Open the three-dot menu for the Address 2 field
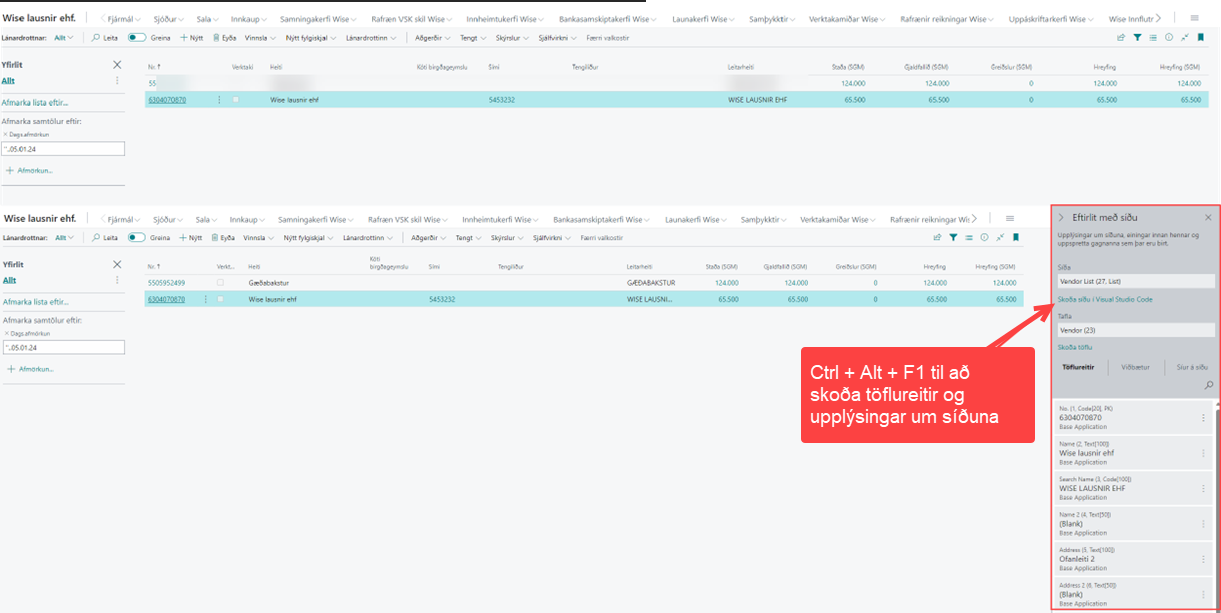 1203,593
